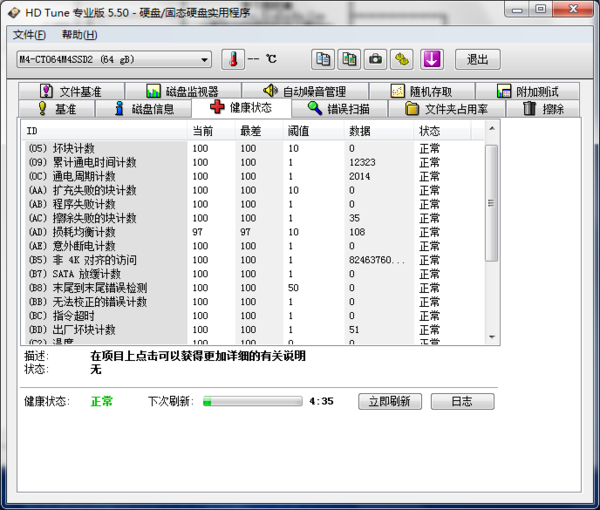The width and height of the screenshot is (600, 510).
Task: Click the data value 2014
Action: click(359, 176)
